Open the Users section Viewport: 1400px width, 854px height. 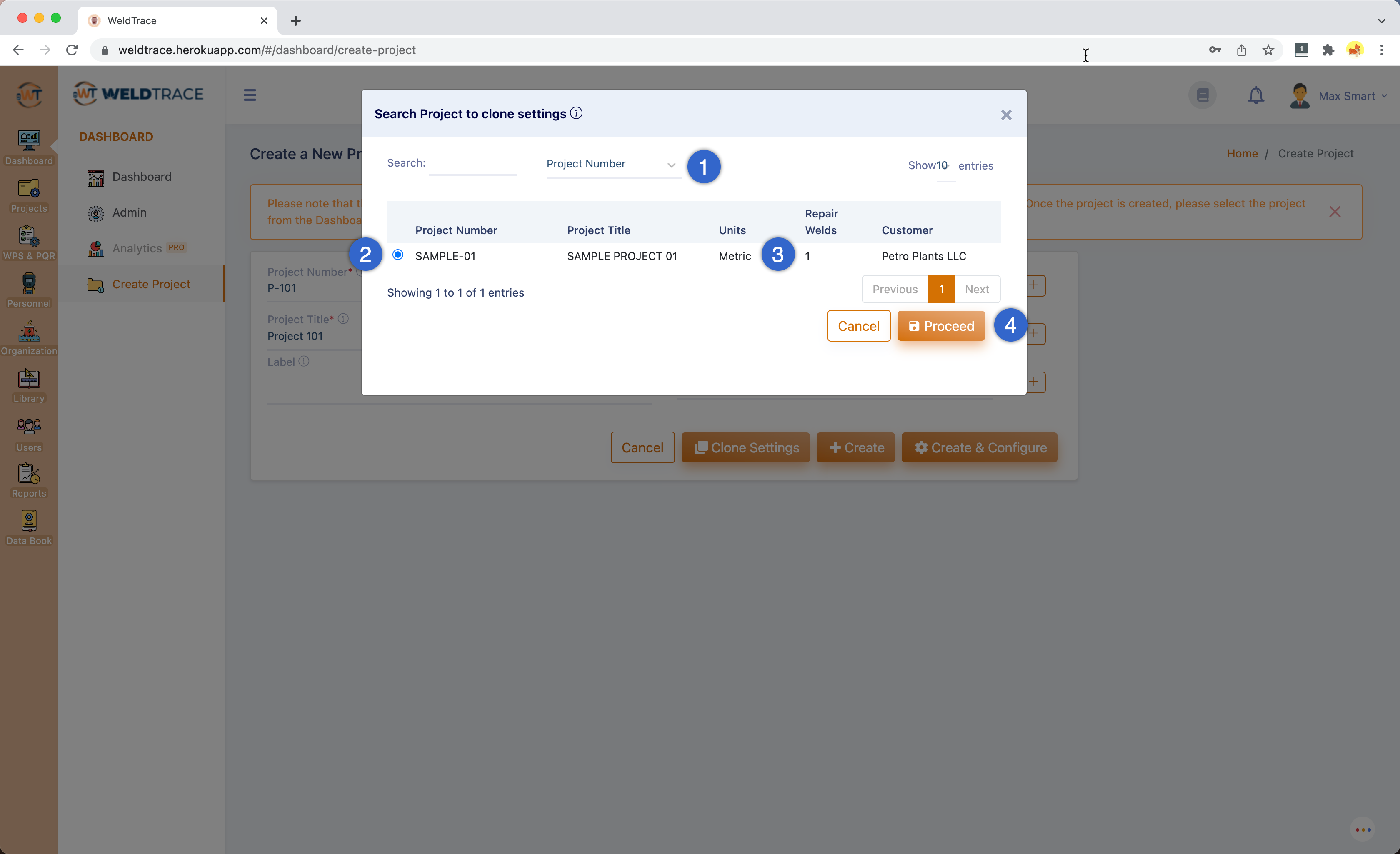click(x=28, y=434)
